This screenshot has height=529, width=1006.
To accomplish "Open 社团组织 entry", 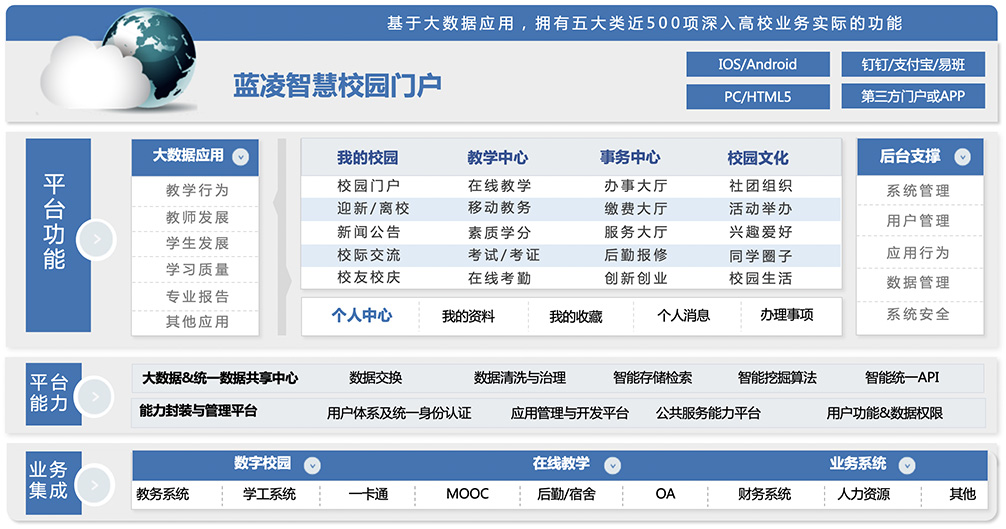I will point(760,186).
